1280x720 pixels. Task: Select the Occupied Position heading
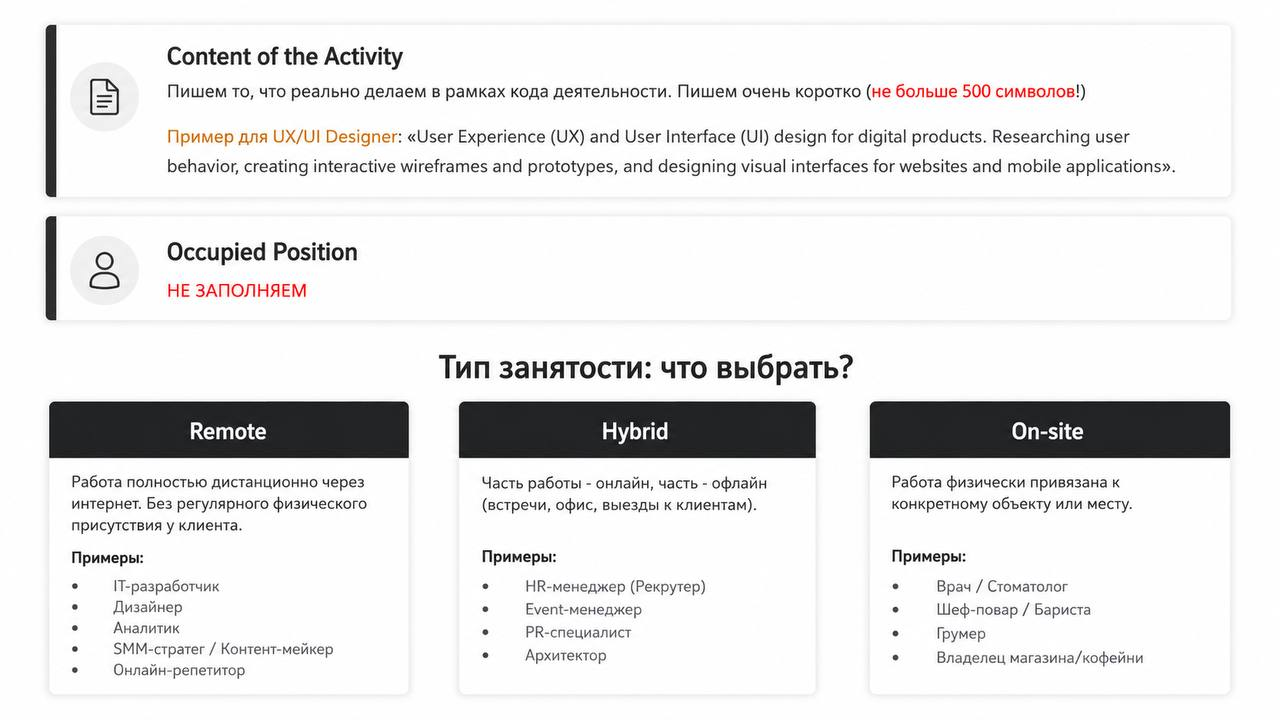262,252
